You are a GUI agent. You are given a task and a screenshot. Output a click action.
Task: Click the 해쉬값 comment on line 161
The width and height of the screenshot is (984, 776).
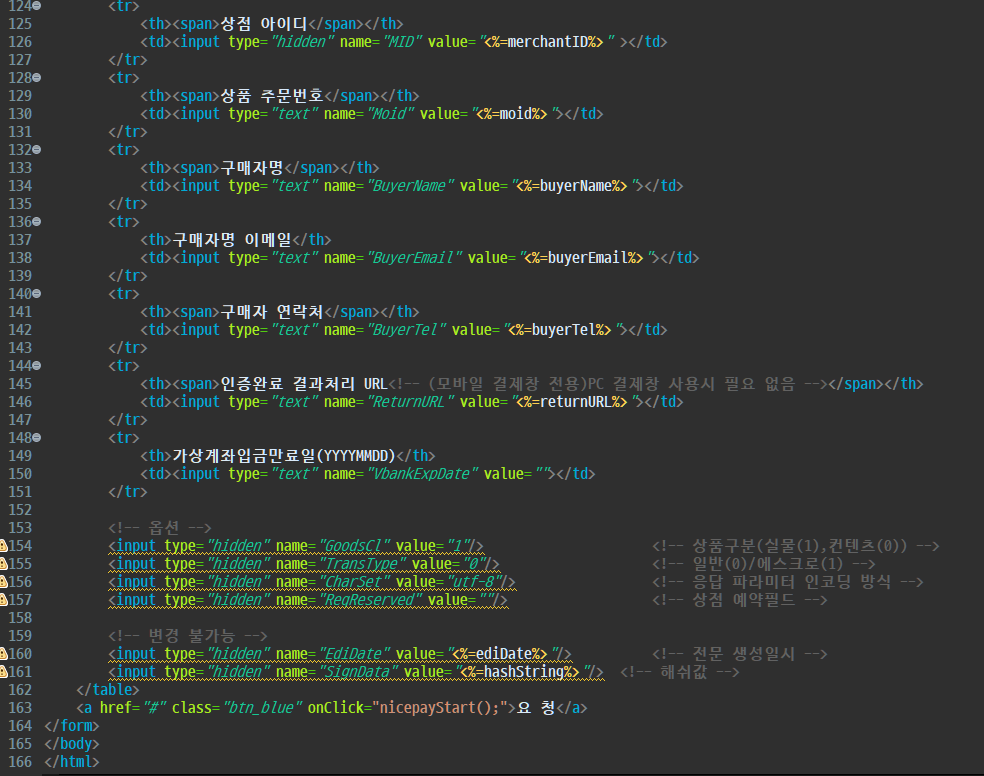click(680, 672)
